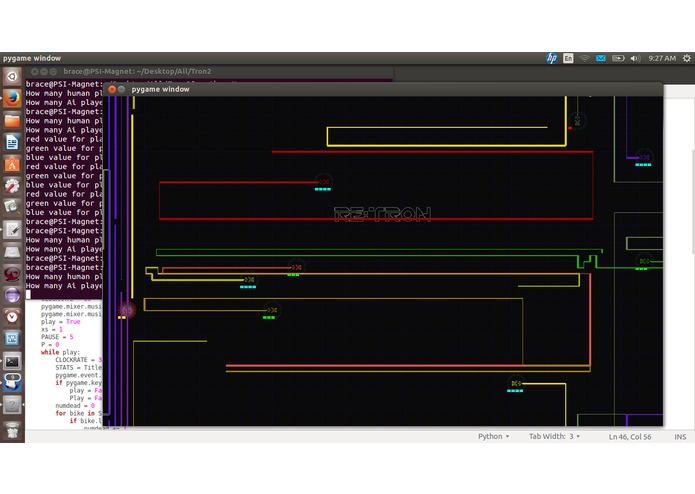Click the 'play = True' line in gedit
The height and width of the screenshot is (494, 695).
pos(60,322)
